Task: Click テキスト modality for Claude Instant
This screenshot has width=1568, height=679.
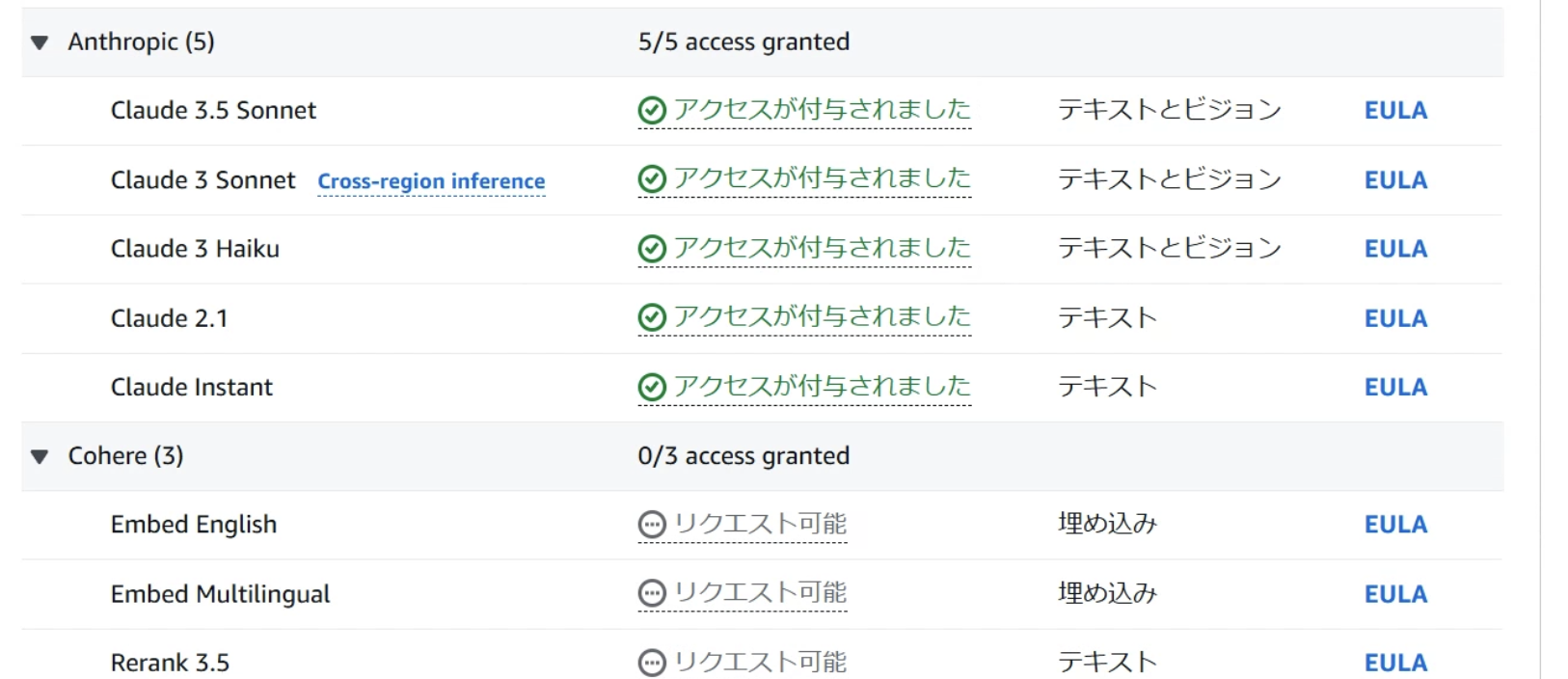Action: coord(1107,386)
